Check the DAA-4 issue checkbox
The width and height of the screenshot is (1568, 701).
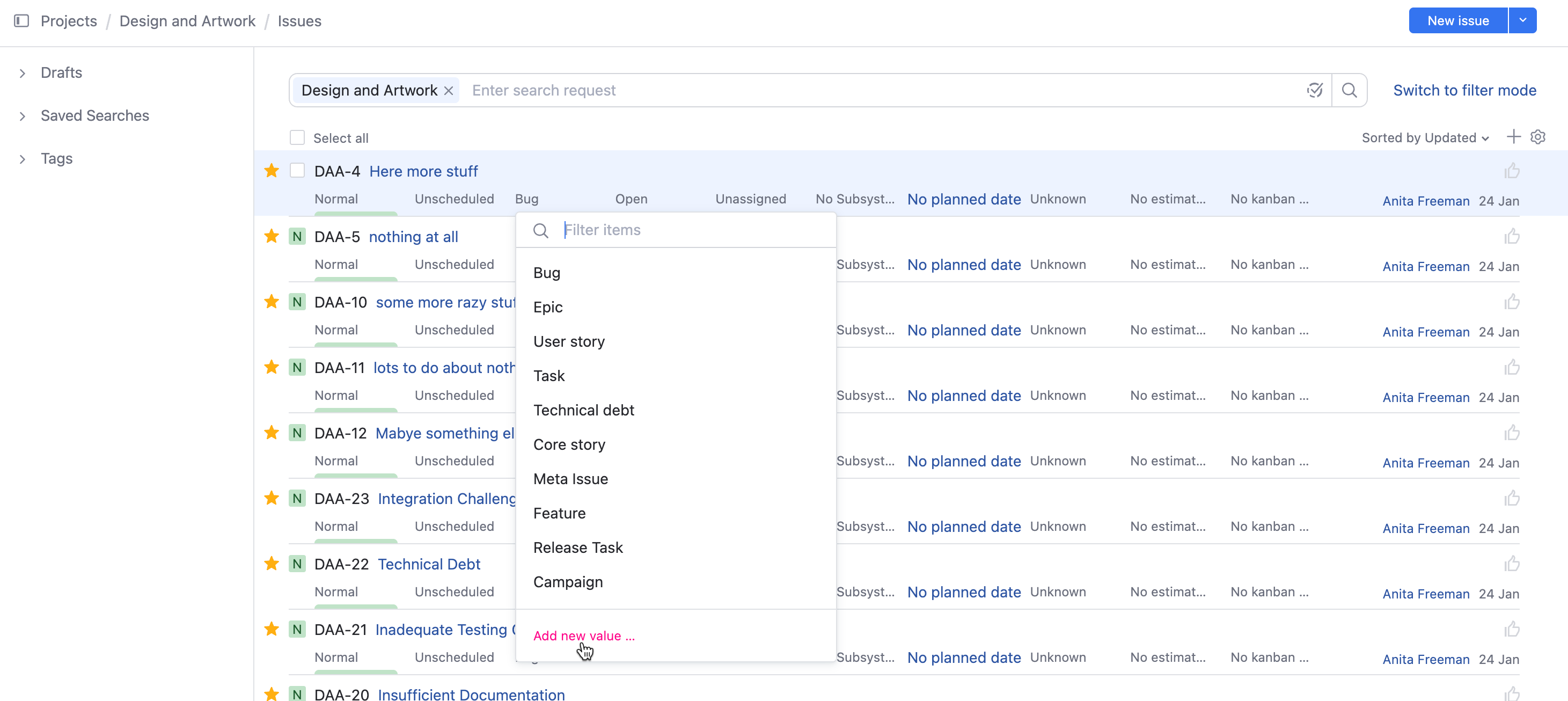pyautogui.click(x=297, y=171)
